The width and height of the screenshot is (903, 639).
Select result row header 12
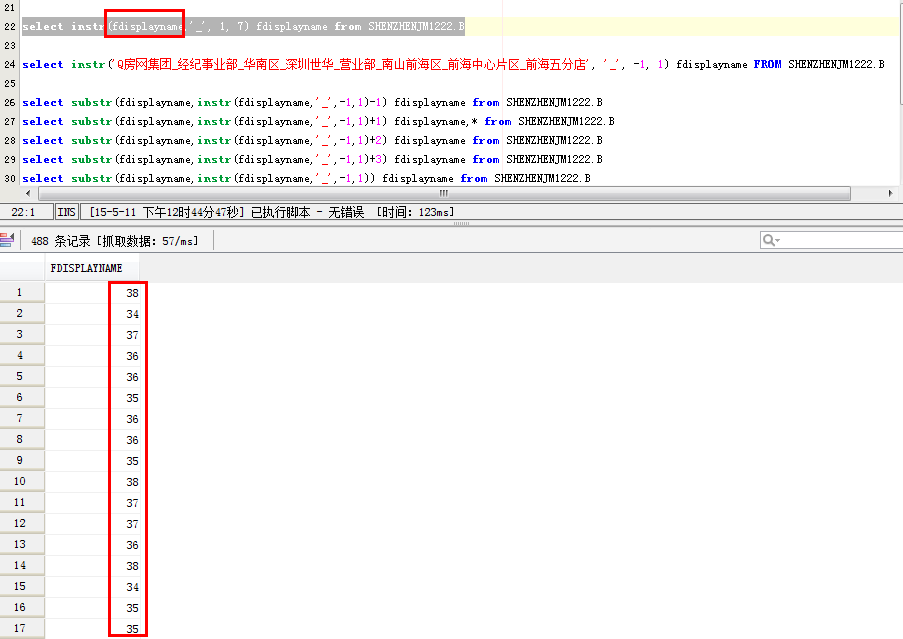(22, 523)
